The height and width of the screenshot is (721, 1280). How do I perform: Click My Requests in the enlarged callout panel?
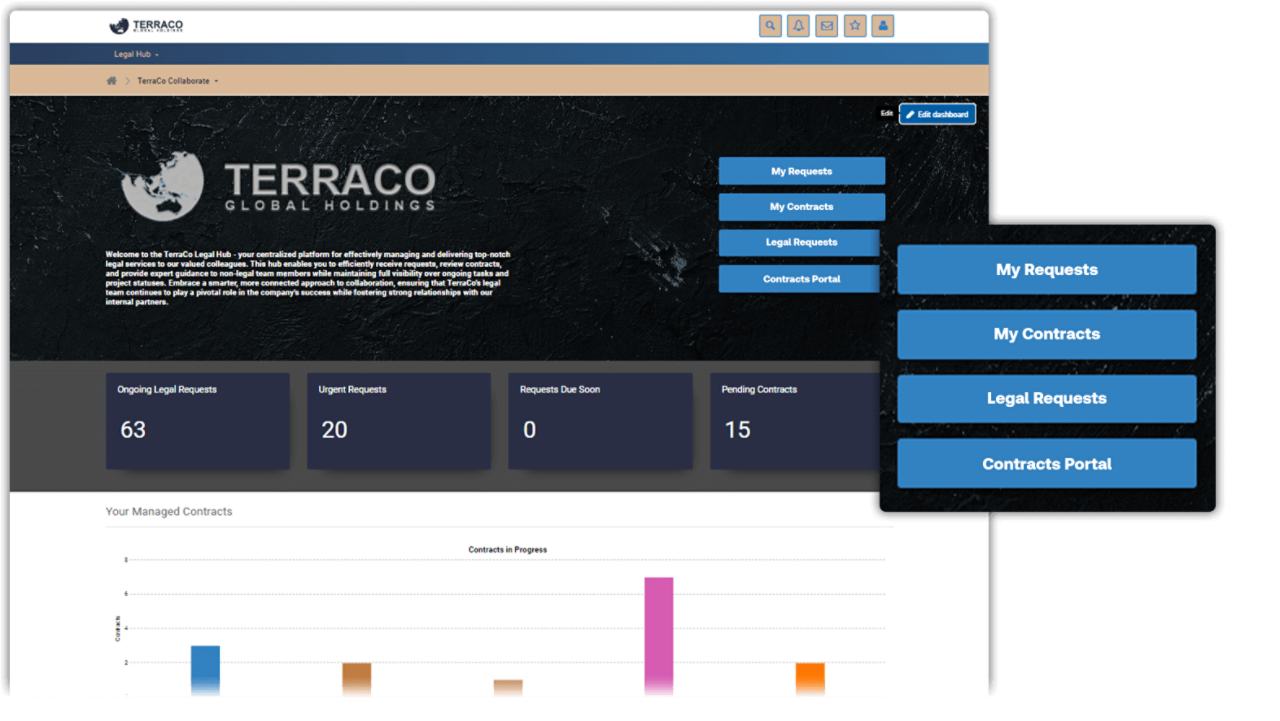click(1046, 270)
